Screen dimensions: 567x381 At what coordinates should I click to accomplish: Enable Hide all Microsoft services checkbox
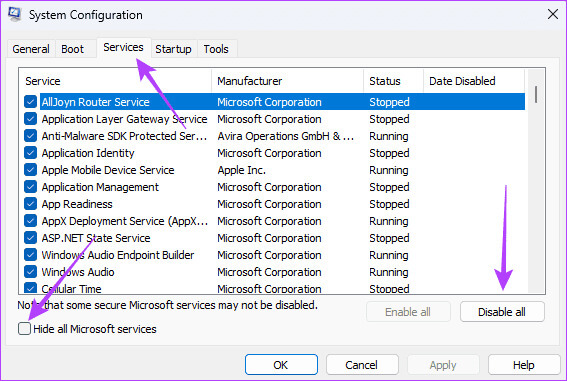pyautogui.click(x=24, y=329)
